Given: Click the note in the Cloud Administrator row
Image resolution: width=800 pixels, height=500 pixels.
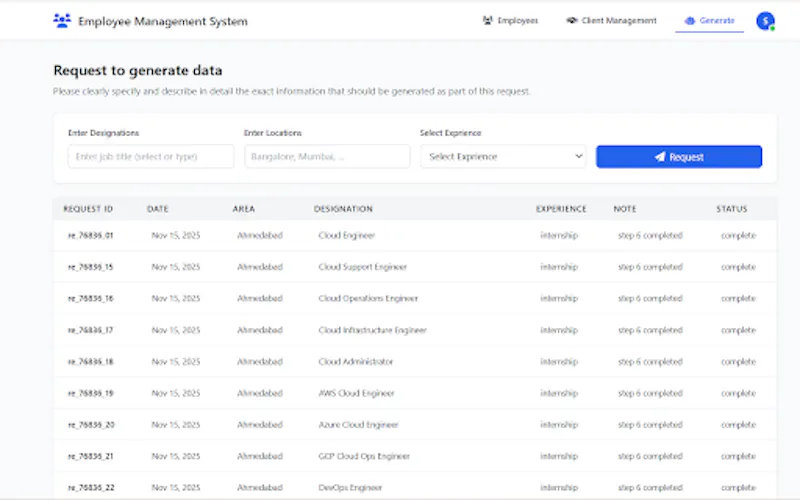Looking at the screenshot, I should coord(651,362).
